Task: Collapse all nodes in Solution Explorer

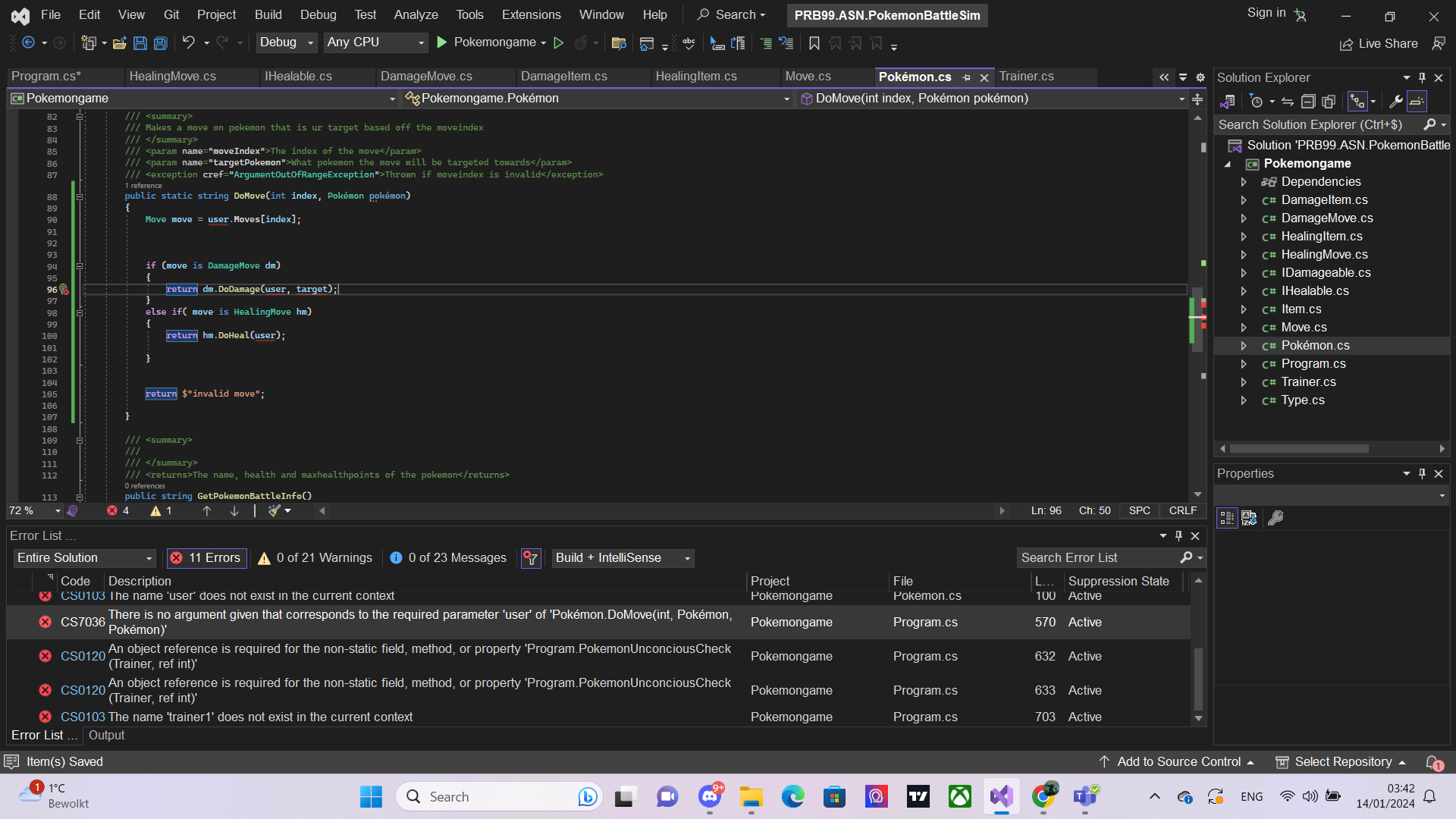Action: tap(1308, 101)
